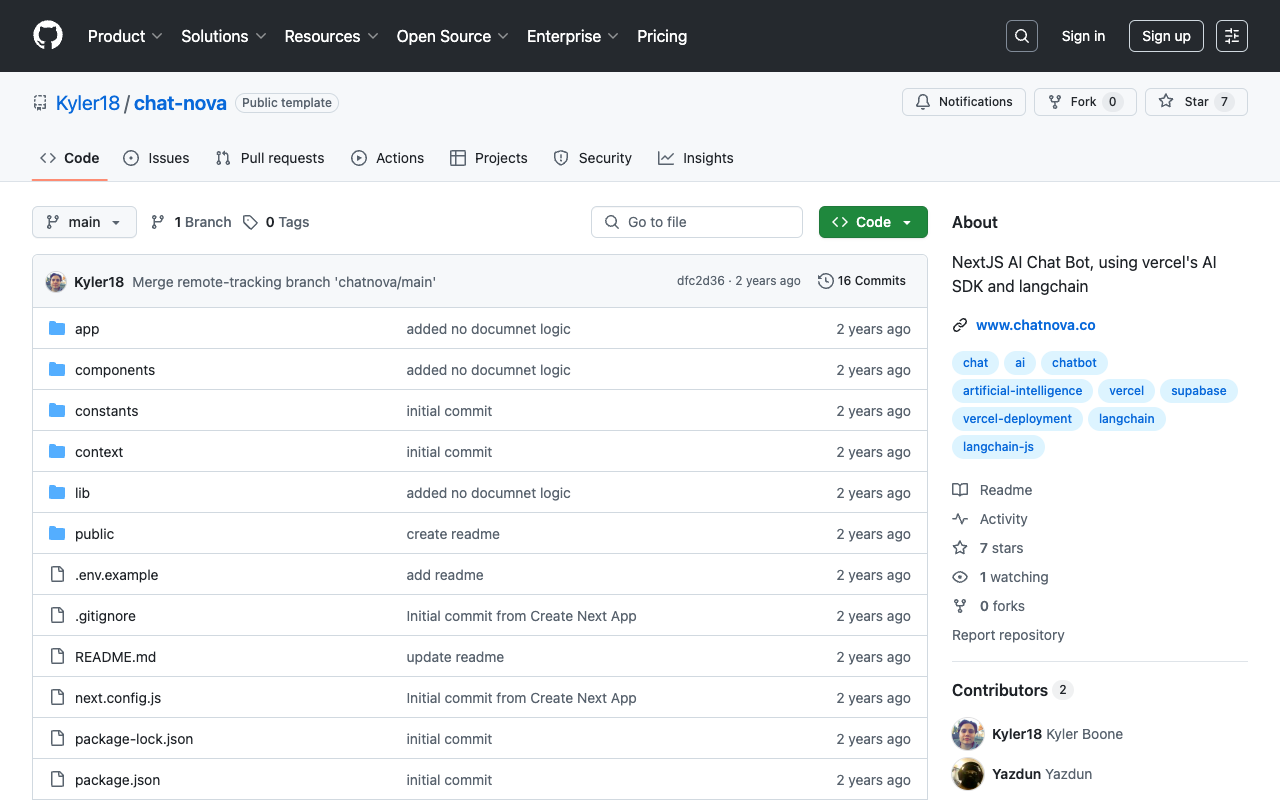
Task: Fork the chat-nova repository
Action: coord(1085,102)
